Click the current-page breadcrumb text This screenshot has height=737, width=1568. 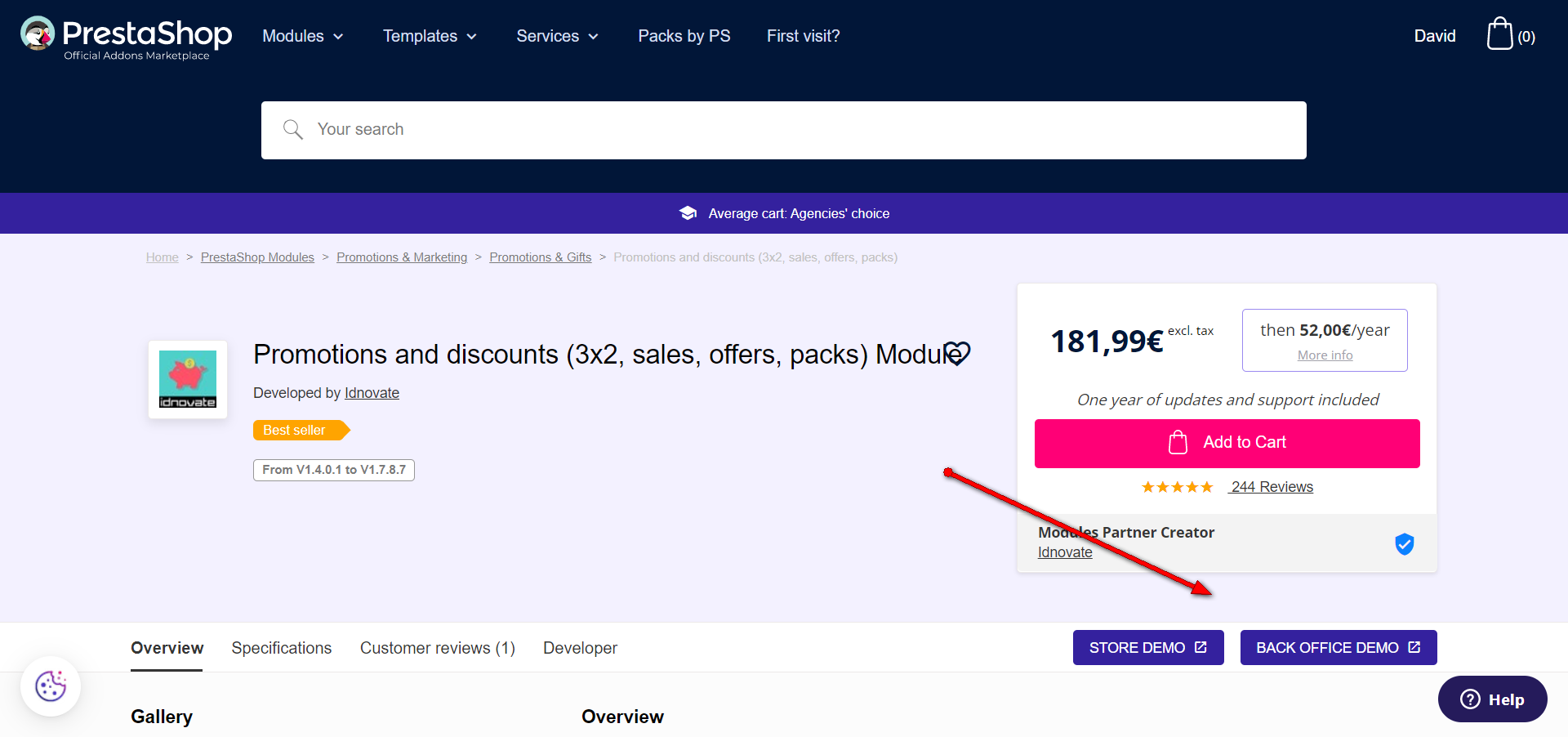[755, 257]
